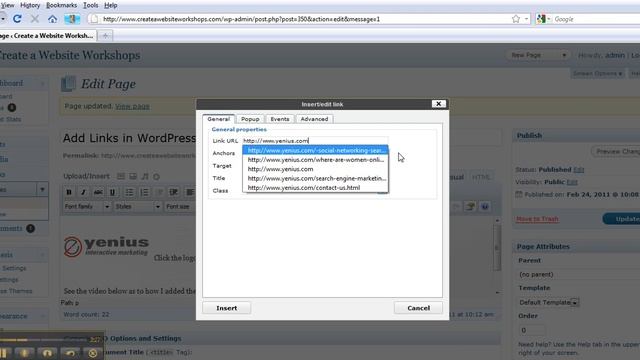Viewport: 640px width, 360px height.
Task: Click the pause button in the recorder overlay
Action: click(4, 353)
